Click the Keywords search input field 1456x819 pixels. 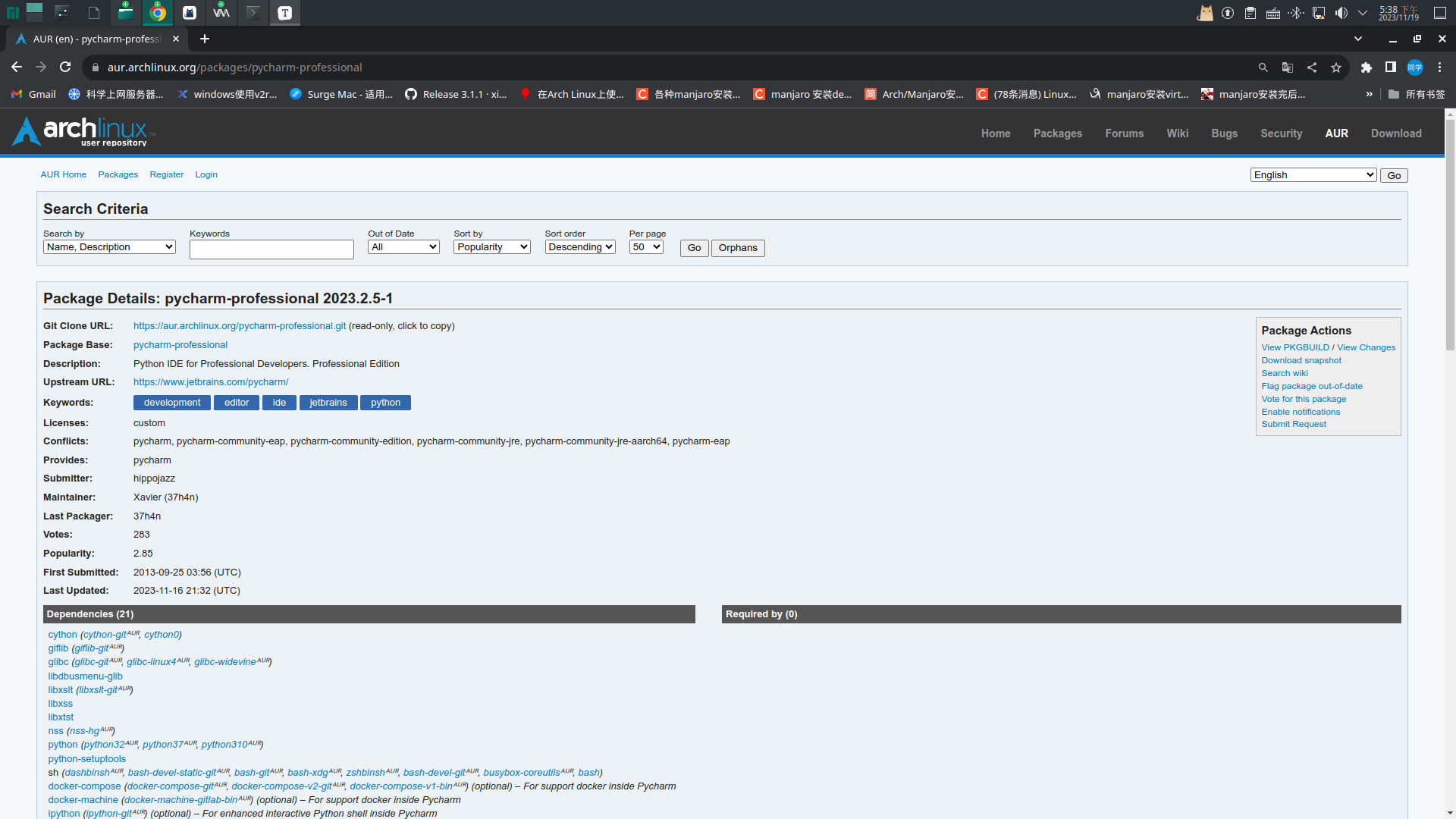(x=271, y=247)
